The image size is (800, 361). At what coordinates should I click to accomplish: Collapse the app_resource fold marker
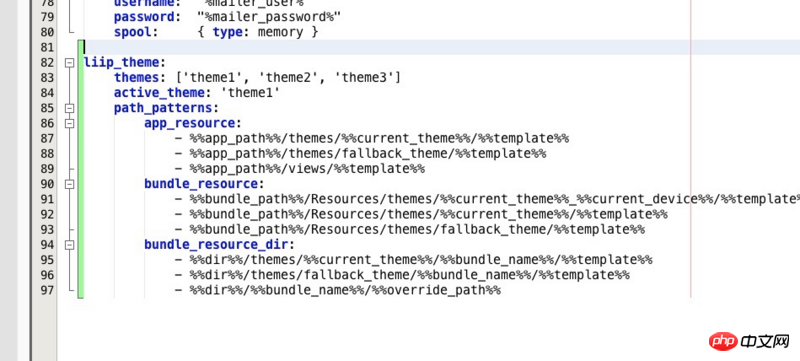click(x=69, y=123)
